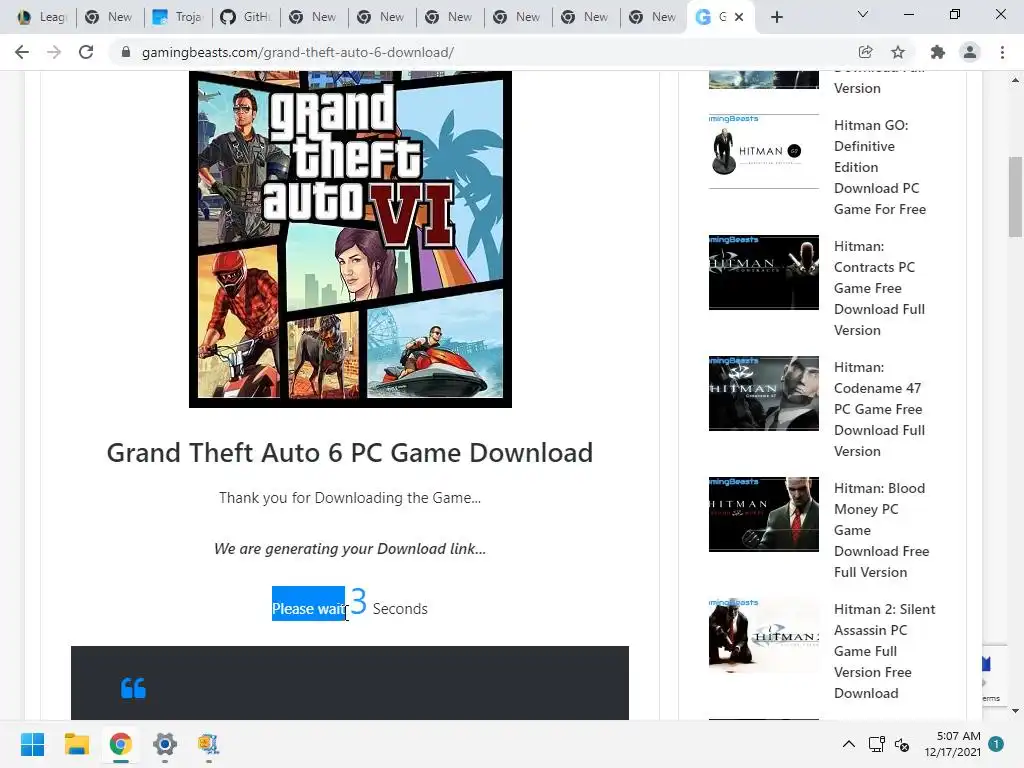This screenshot has width=1024, height=768.
Task: Click the muted volume tray icon
Action: click(902, 744)
